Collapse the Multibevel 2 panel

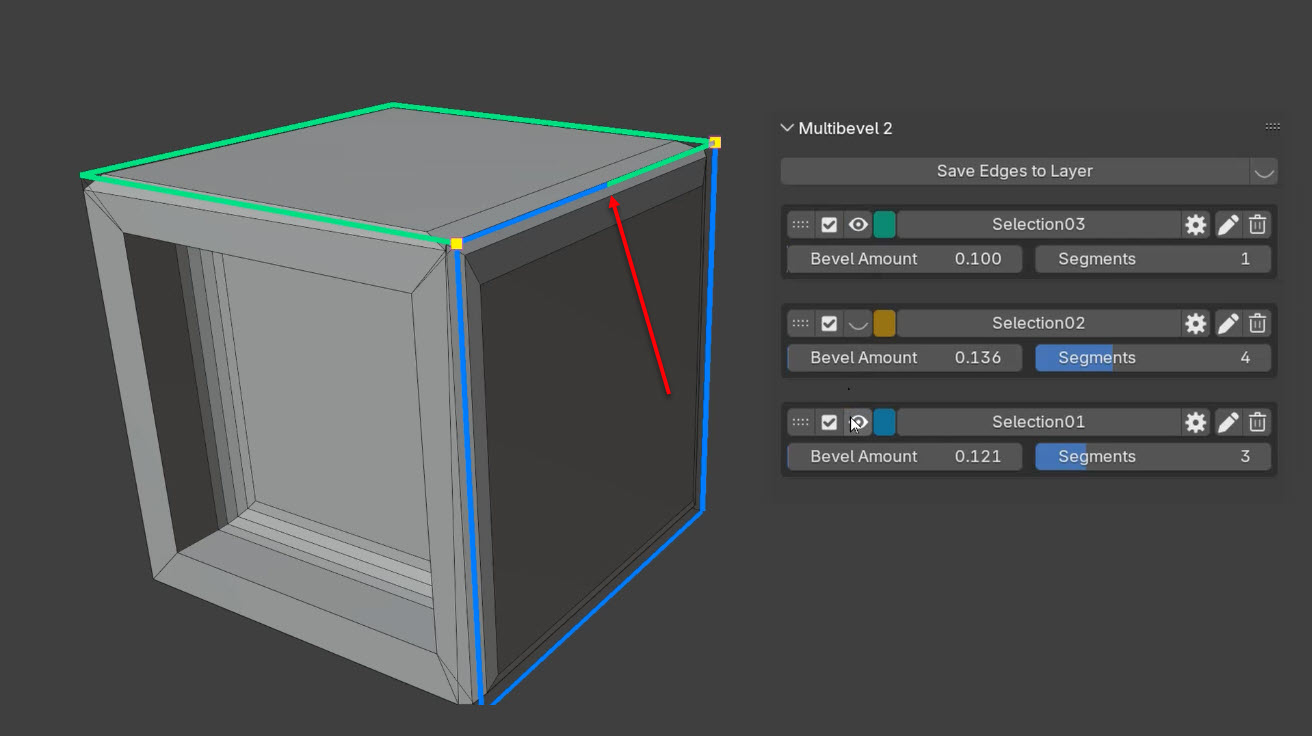pyautogui.click(x=787, y=128)
